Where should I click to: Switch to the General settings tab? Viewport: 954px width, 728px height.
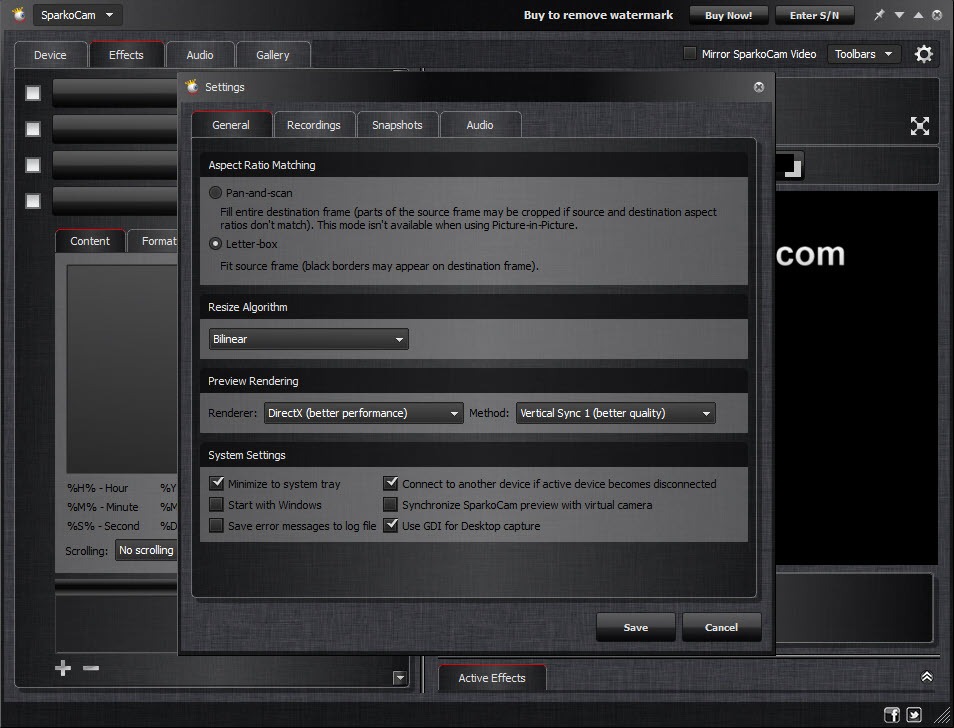(x=231, y=125)
